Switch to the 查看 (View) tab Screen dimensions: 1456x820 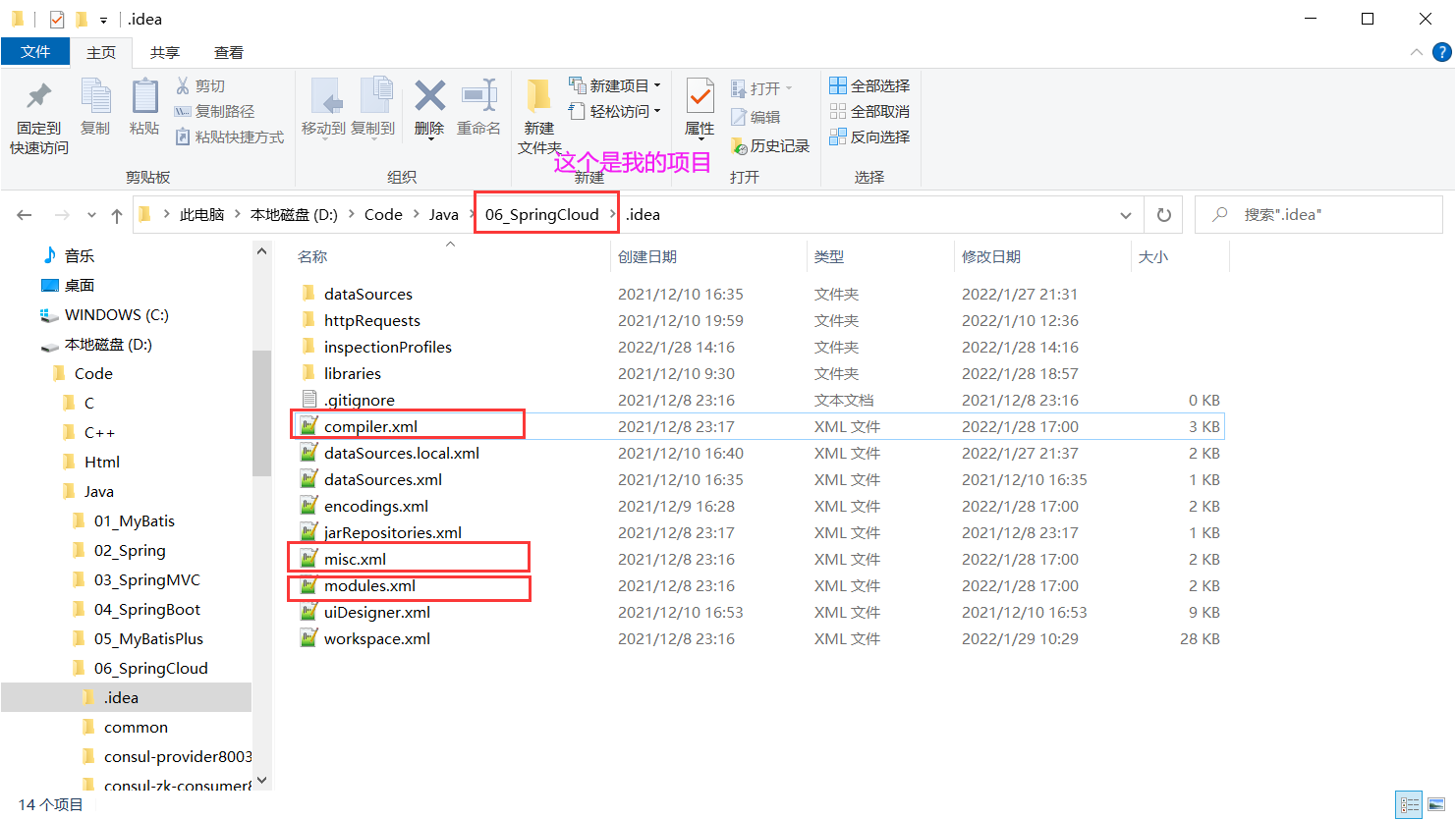(x=228, y=52)
